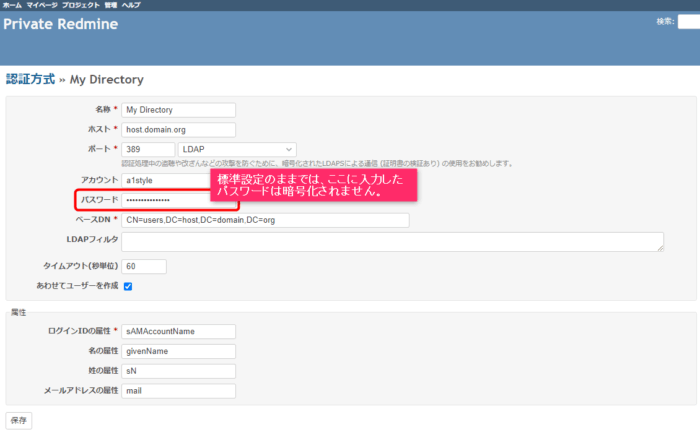Click the ベースDN input field
Viewport: 700px width, 435px height.
[x=265, y=220]
